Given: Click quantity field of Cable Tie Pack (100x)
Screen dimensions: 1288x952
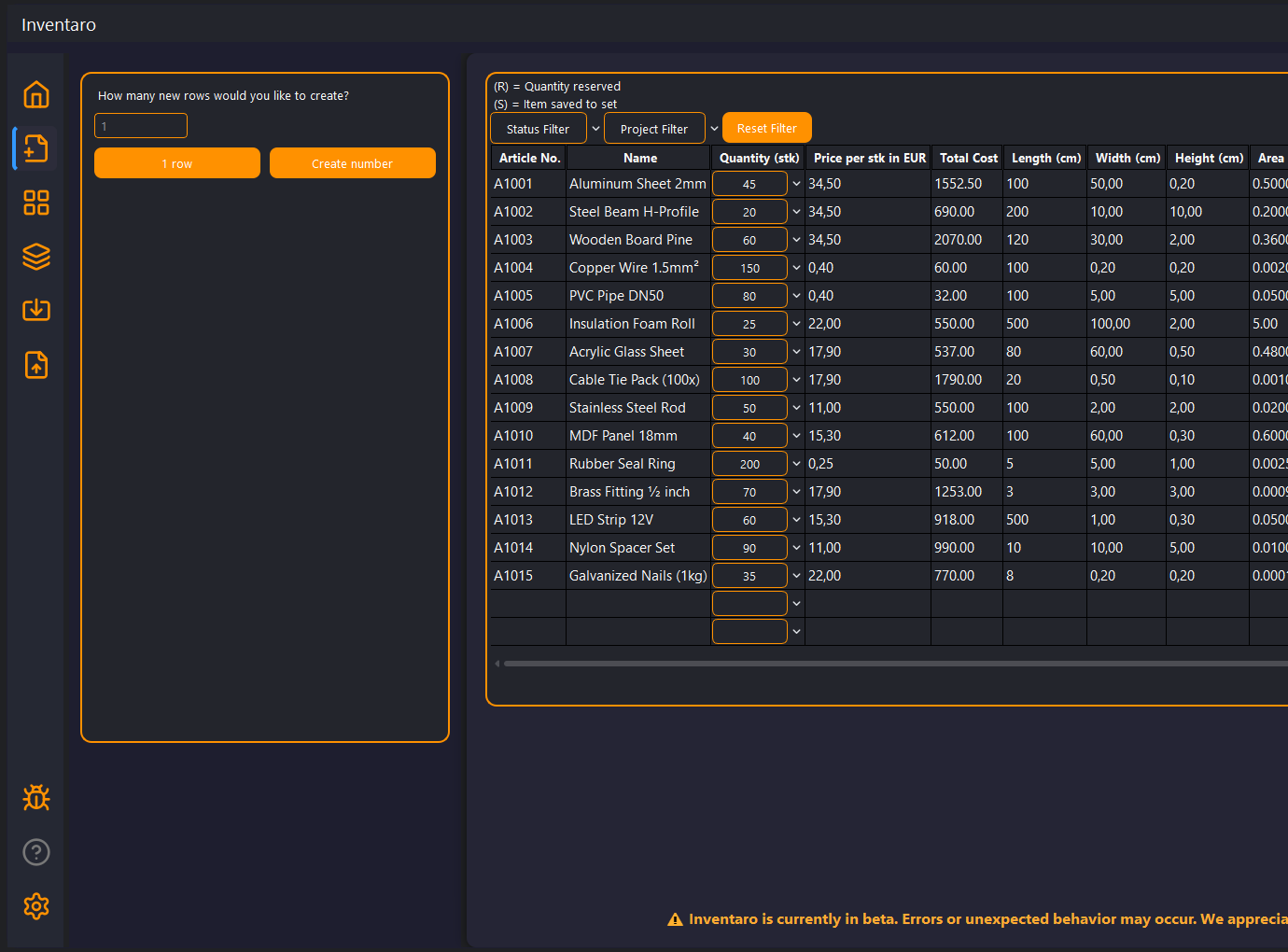Looking at the screenshot, I should click(749, 380).
